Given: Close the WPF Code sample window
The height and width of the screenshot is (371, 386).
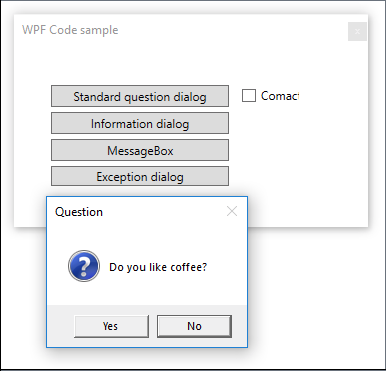Looking at the screenshot, I should [357, 32].
